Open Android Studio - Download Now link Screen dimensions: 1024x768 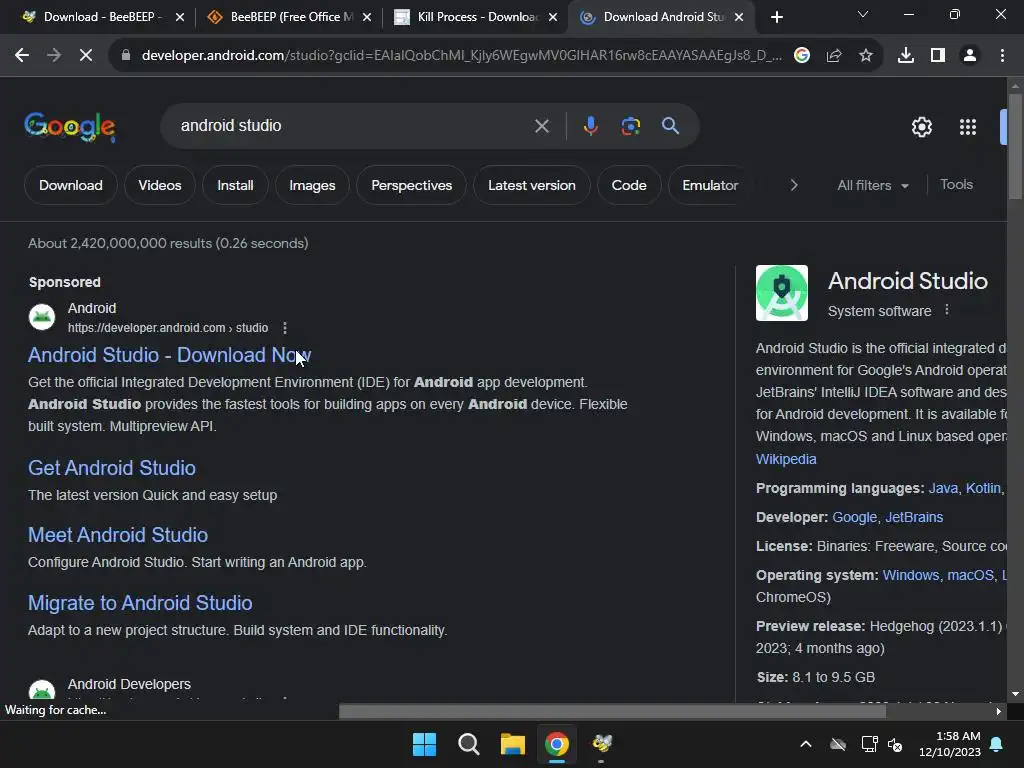(x=169, y=355)
